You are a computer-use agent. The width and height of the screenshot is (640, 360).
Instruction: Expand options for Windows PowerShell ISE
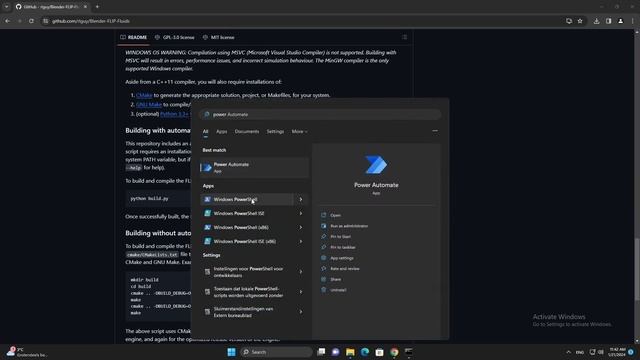(301, 213)
